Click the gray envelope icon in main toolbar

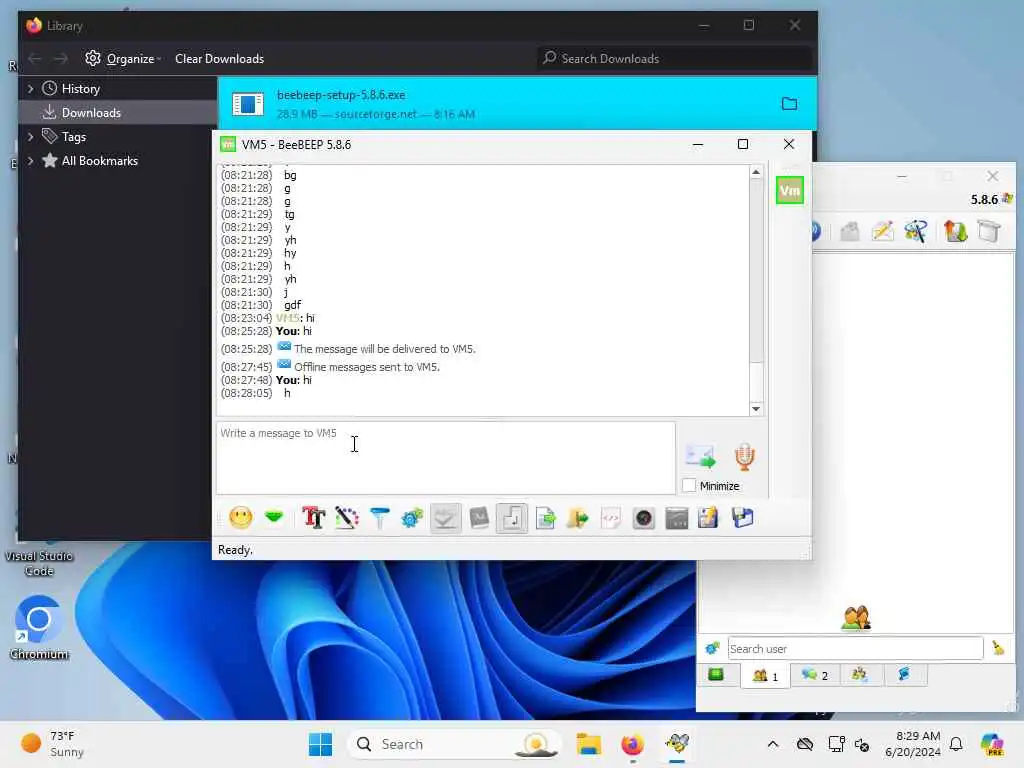(850, 231)
